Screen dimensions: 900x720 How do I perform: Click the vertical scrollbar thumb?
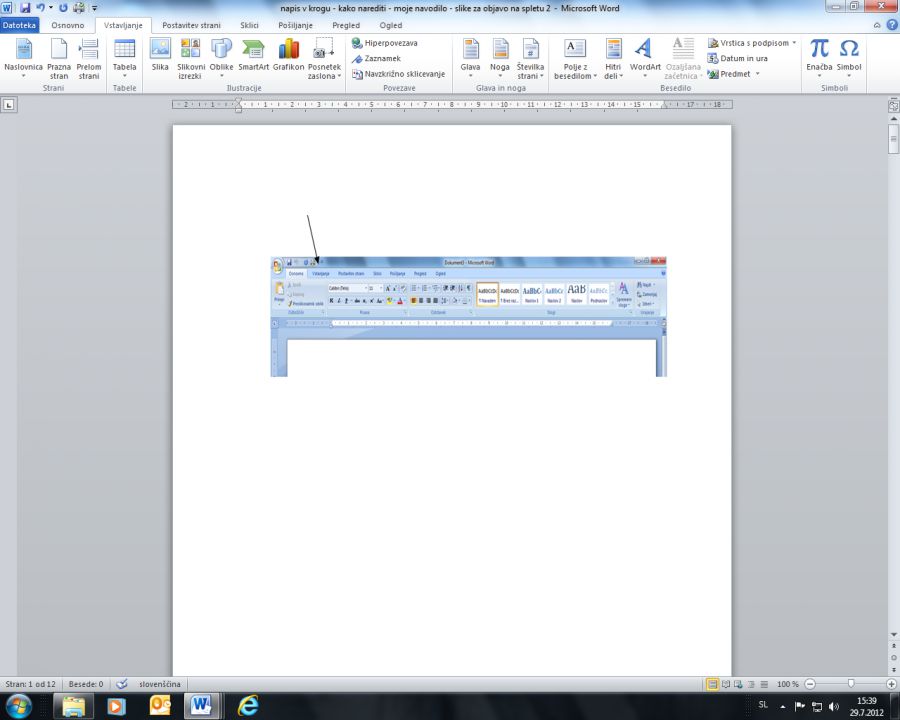894,139
